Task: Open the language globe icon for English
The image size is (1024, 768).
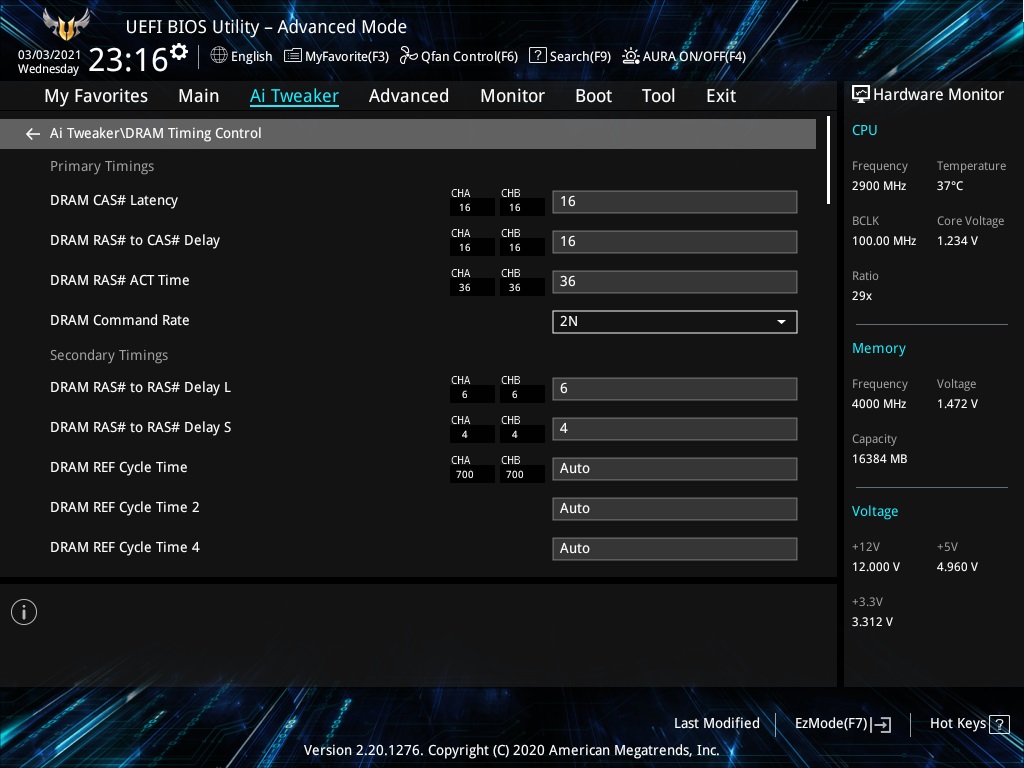Action: 219,56
